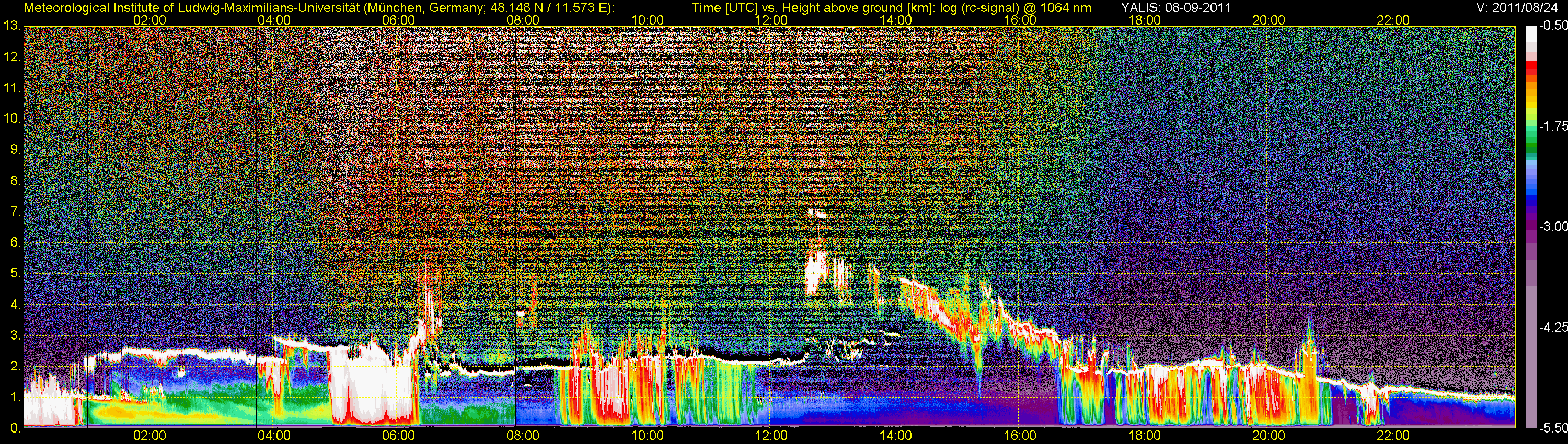Image resolution: width=1568 pixels, height=444 pixels.
Task: Click the top axis 12:00 time label
Action: coord(771,20)
